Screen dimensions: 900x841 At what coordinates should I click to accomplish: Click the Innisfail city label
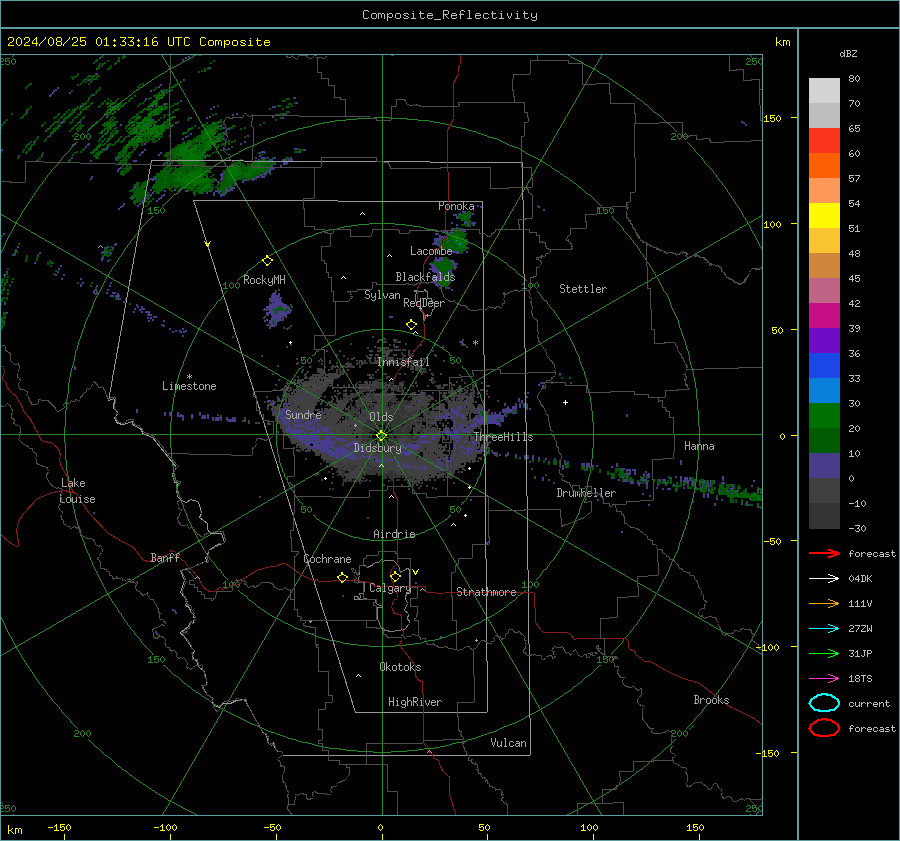point(403,362)
